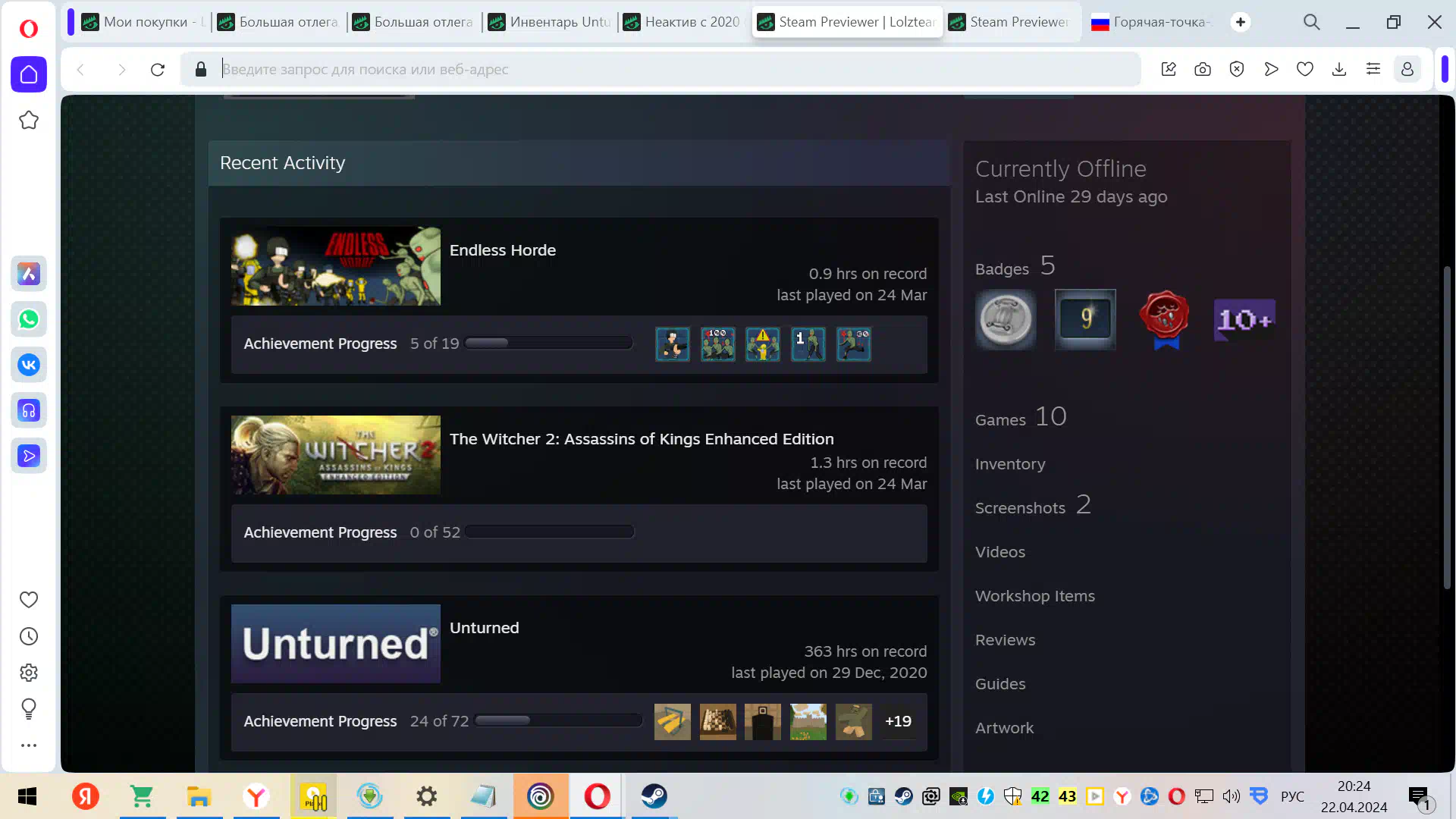
Task: Click Endless Horde achievement progress bar
Action: pos(548,343)
